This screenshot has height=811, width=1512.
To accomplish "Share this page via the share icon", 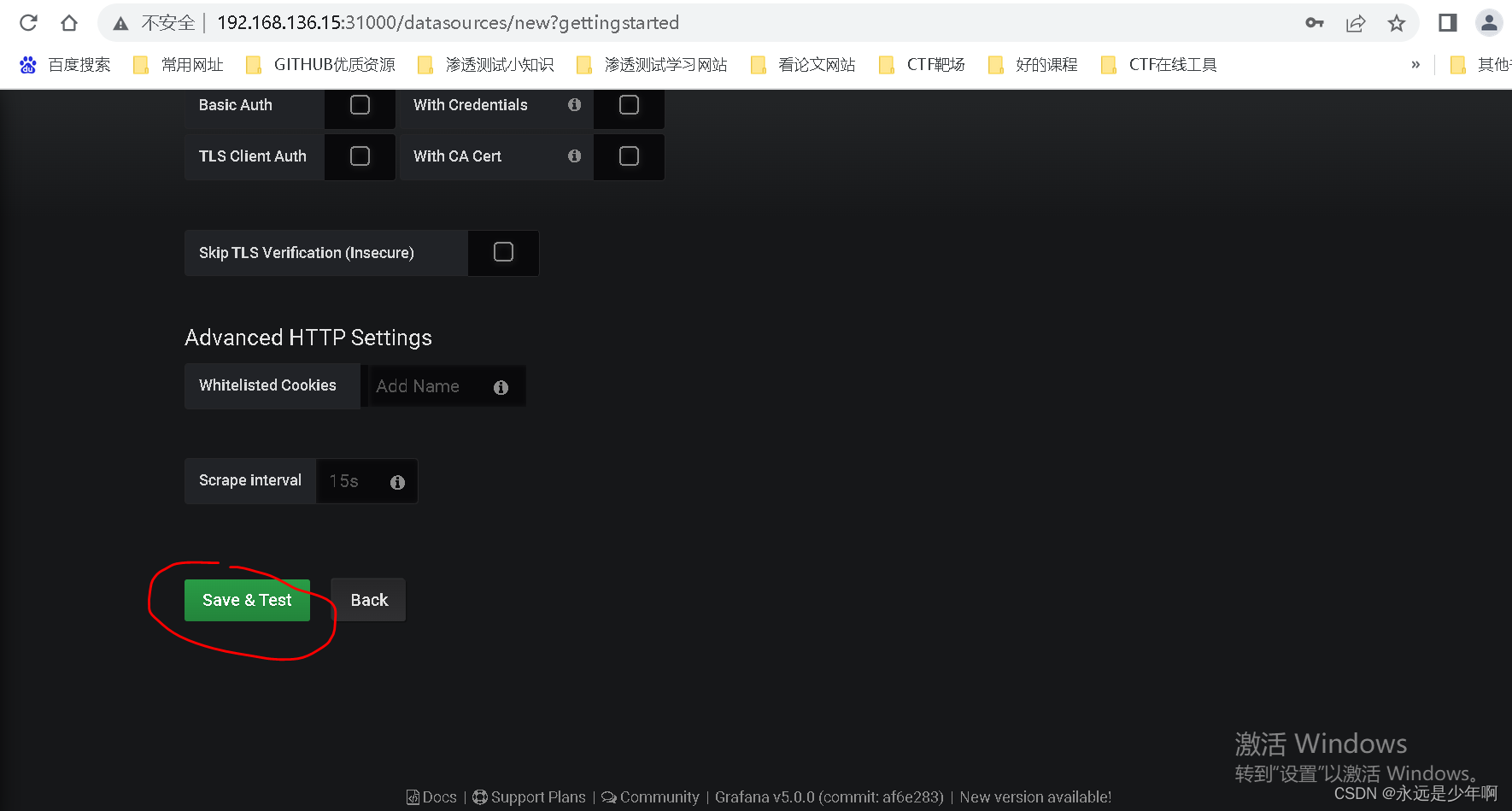I will click(x=1356, y=23).
